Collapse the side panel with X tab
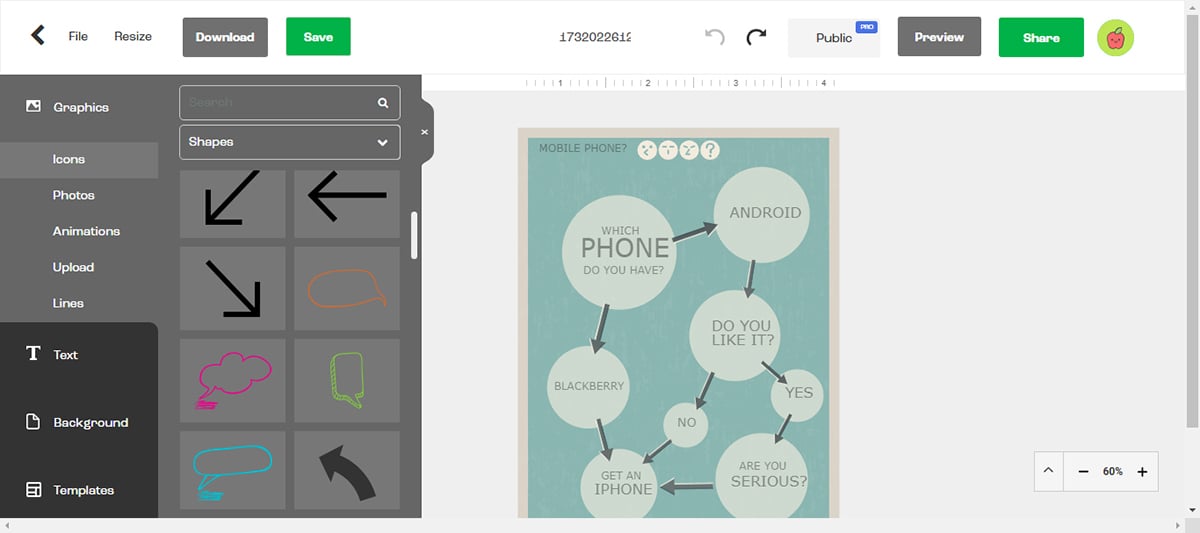This screenshot has height=533, width=1200. [x=425, y=131]
